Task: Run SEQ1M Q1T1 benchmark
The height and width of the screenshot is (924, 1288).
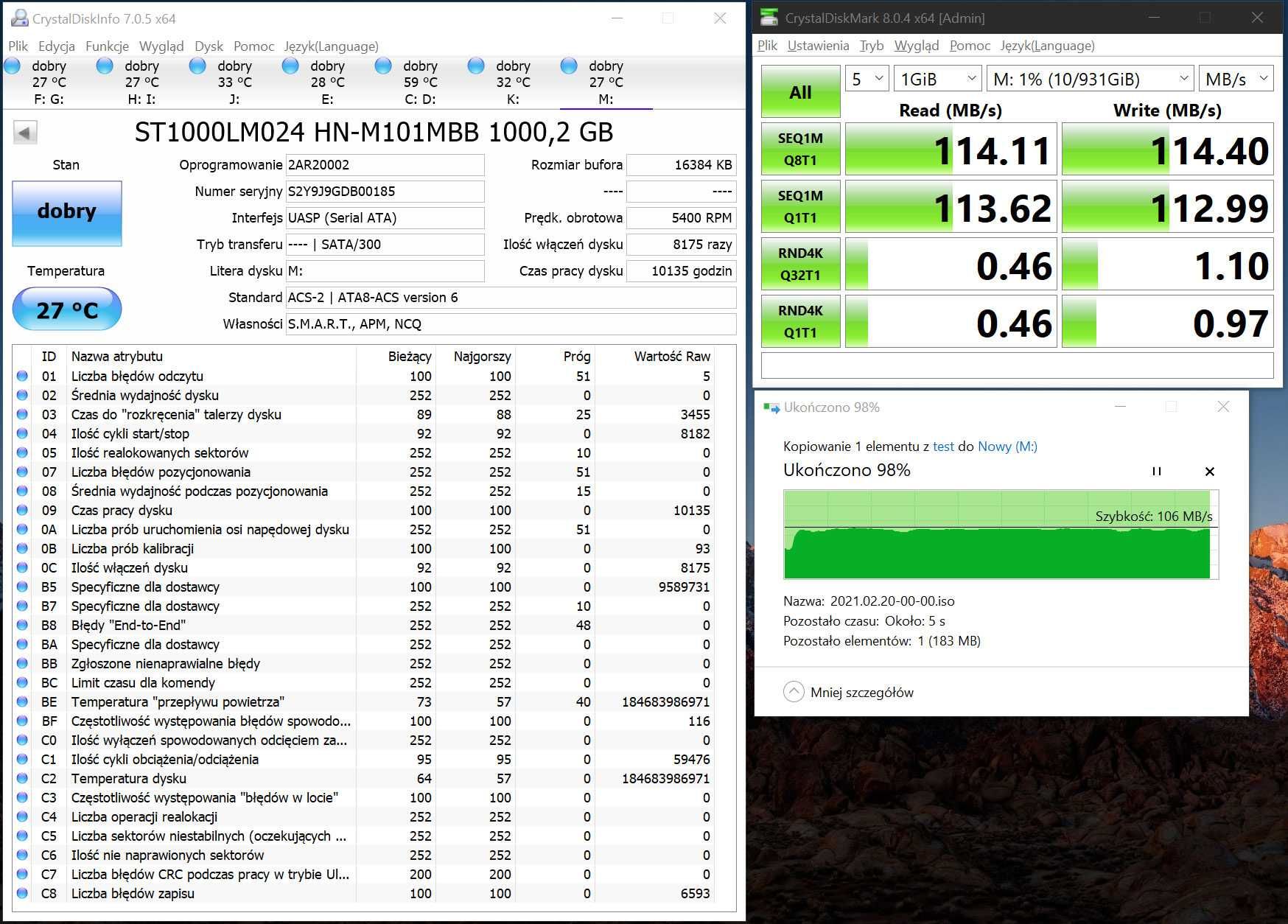Action: coord(800,206)
